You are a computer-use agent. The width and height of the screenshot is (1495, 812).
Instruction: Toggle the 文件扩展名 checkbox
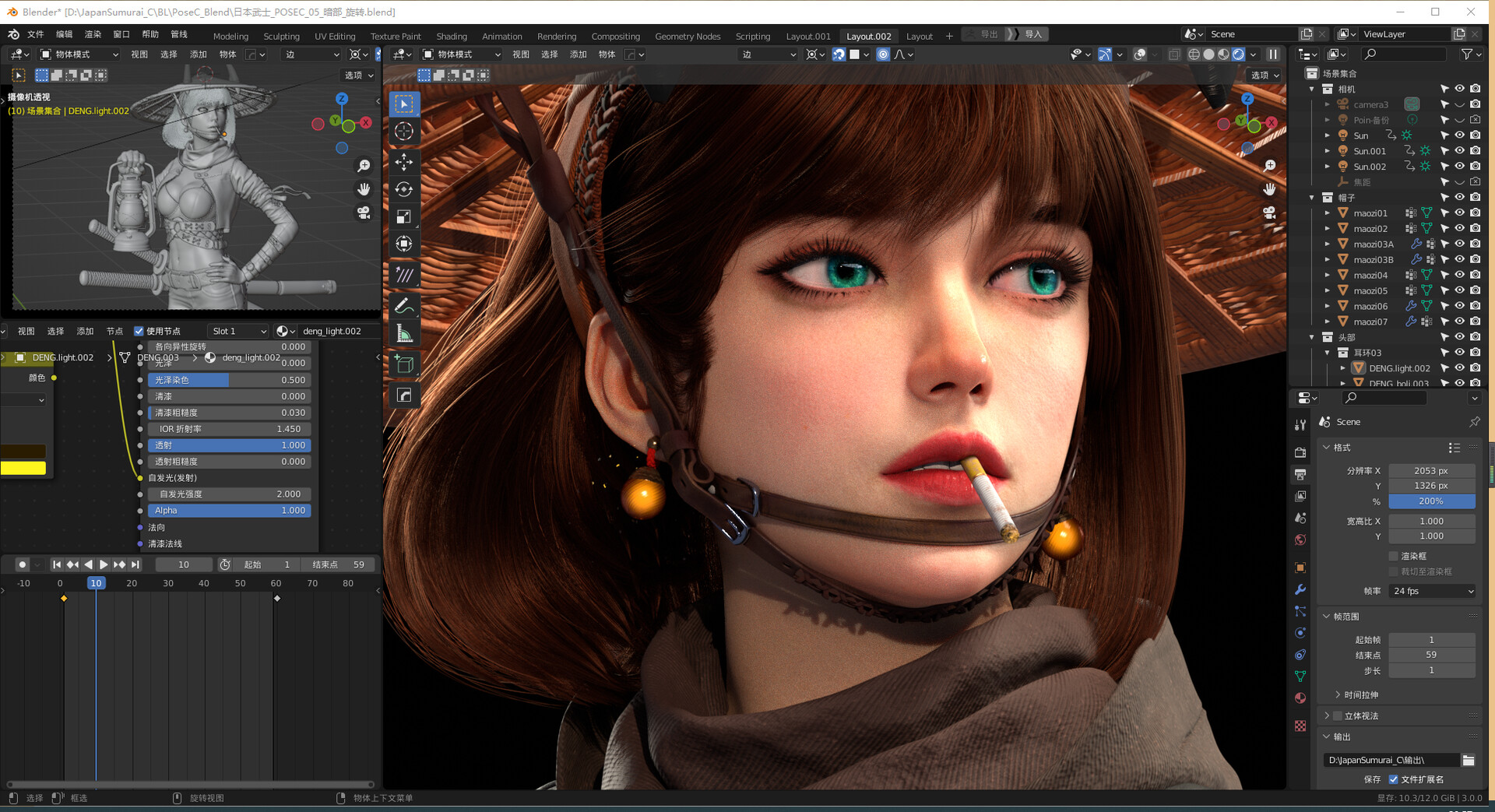1394,779
